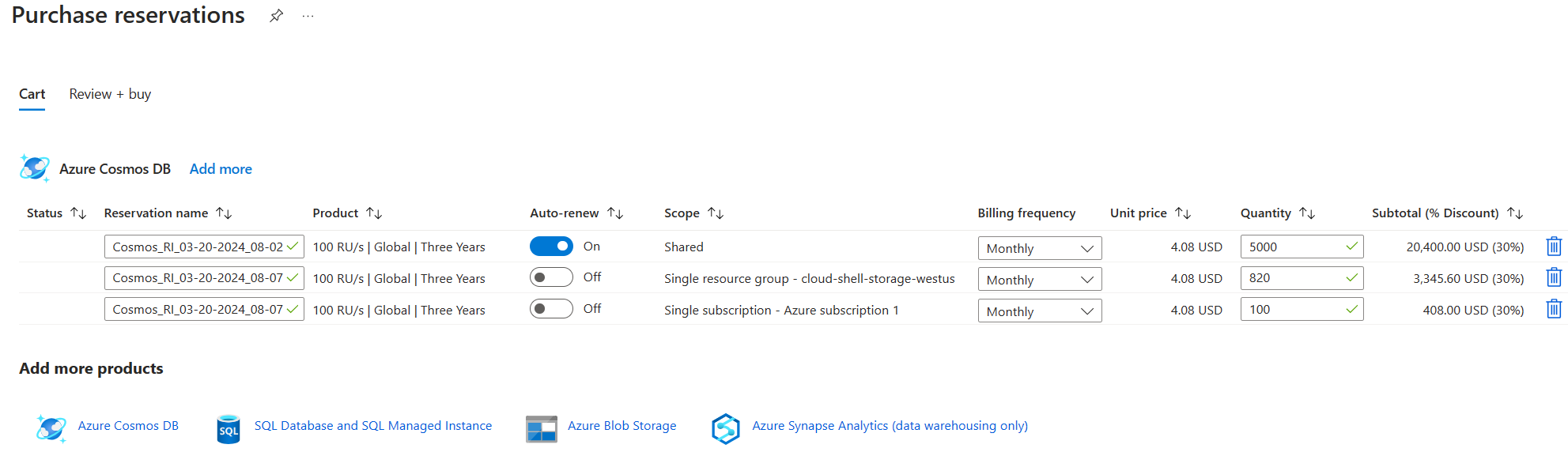Switch to the Review + buy tab
The height and width of the screenshot is (452, 1568).
110,94
